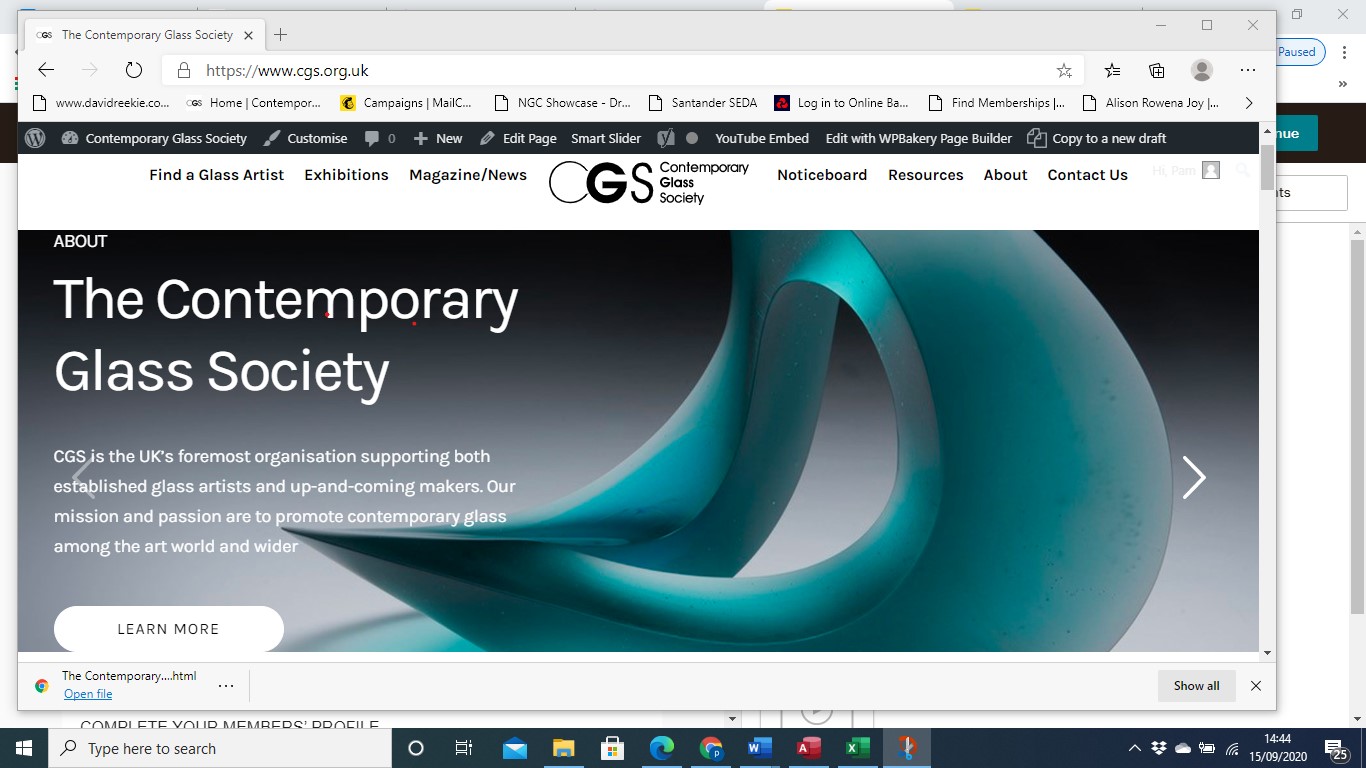Open Magazine/News nav item
Viewport: 1366px width, 768px height.
point(468,175)
